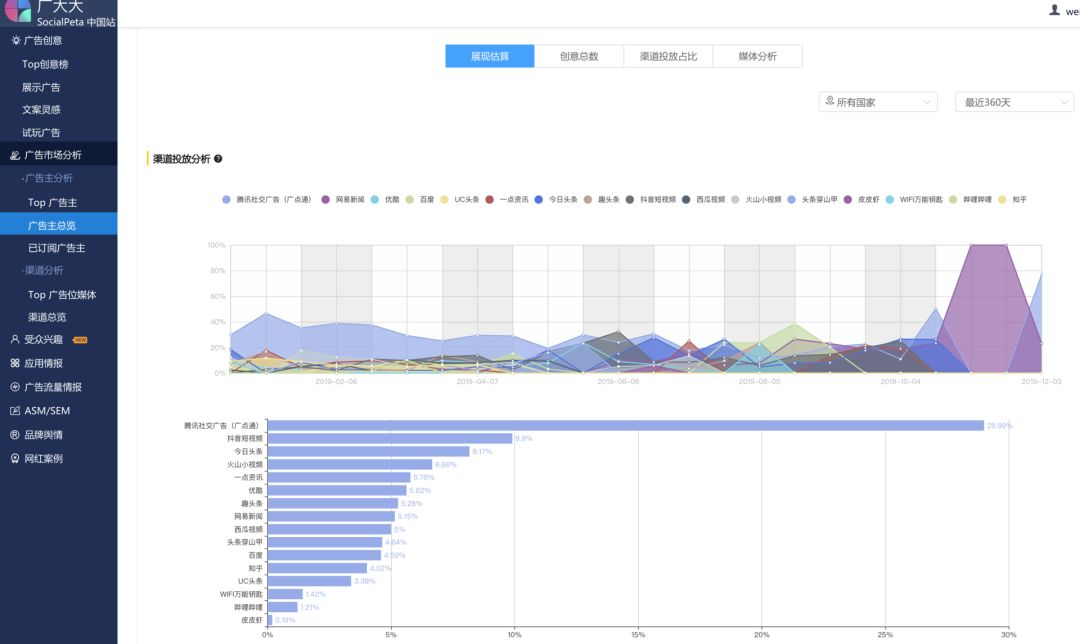This screenshot has height=644, width=1080.
Task: Open the 渠道投放占比 tab
Action: pos(668,56)
